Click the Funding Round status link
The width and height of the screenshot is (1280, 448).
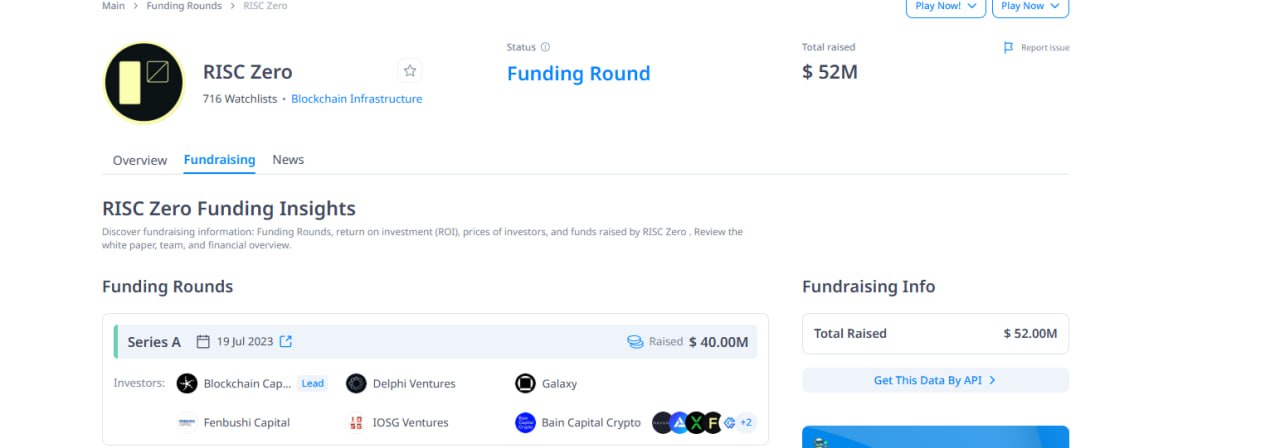pyautogui.click(x=578, y=73)
